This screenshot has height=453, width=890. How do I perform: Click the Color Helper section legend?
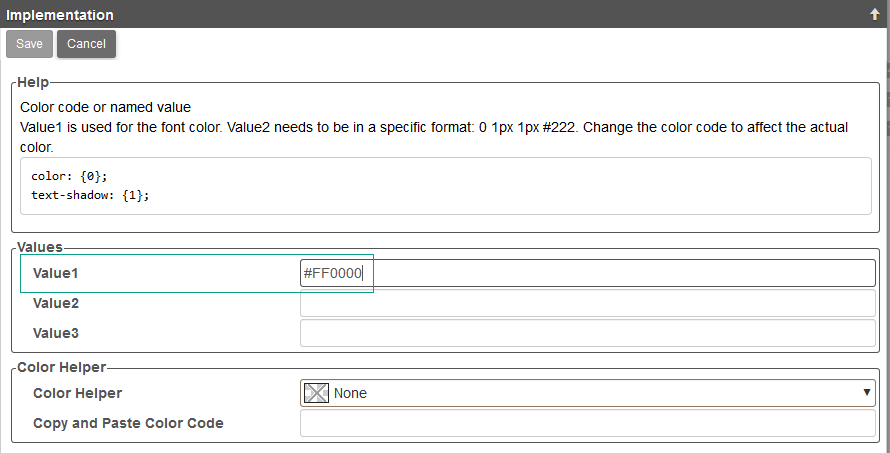tap(61, 367)
